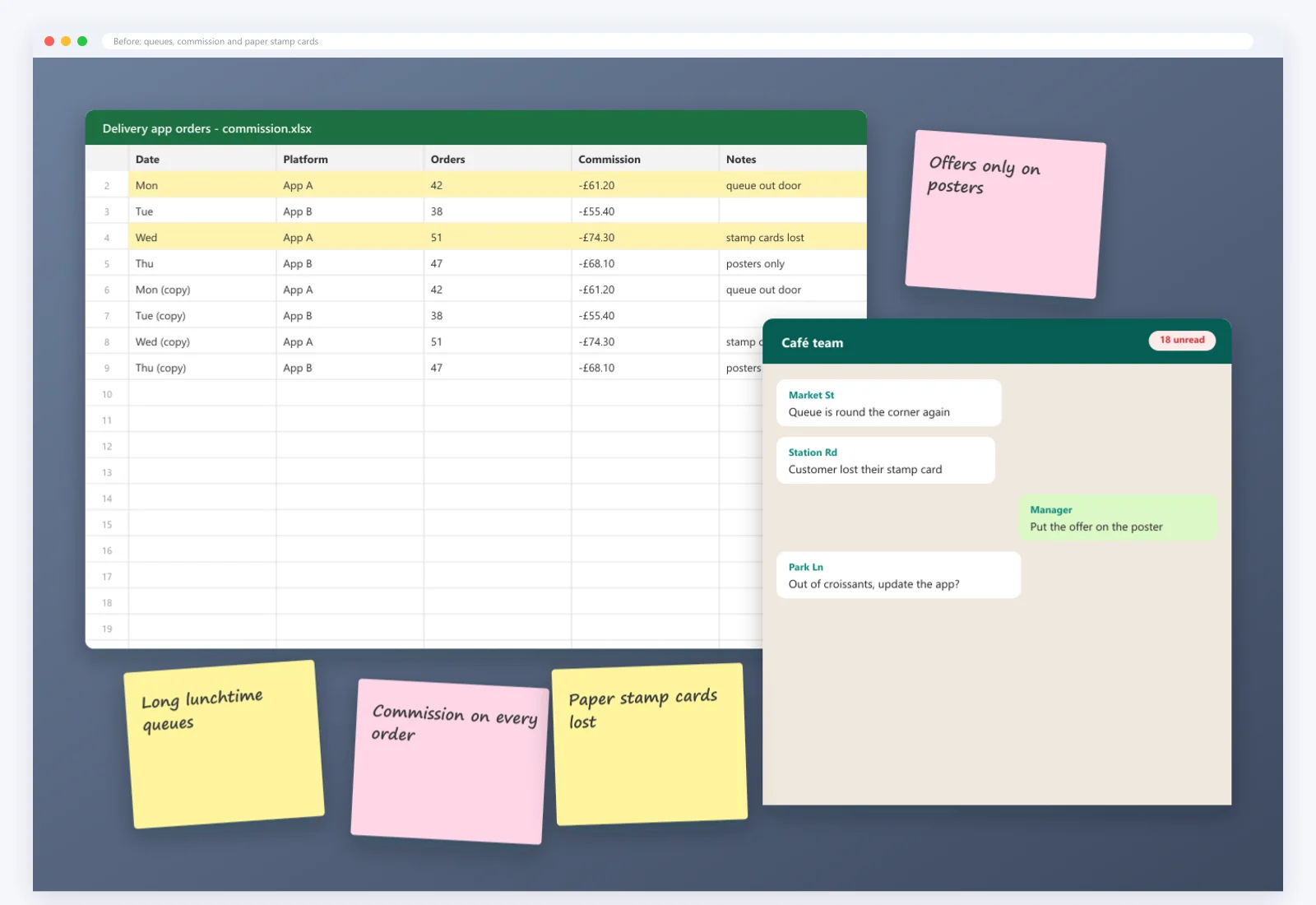
Task: Open the Market St message about the queue
Action: coord(888,403)
